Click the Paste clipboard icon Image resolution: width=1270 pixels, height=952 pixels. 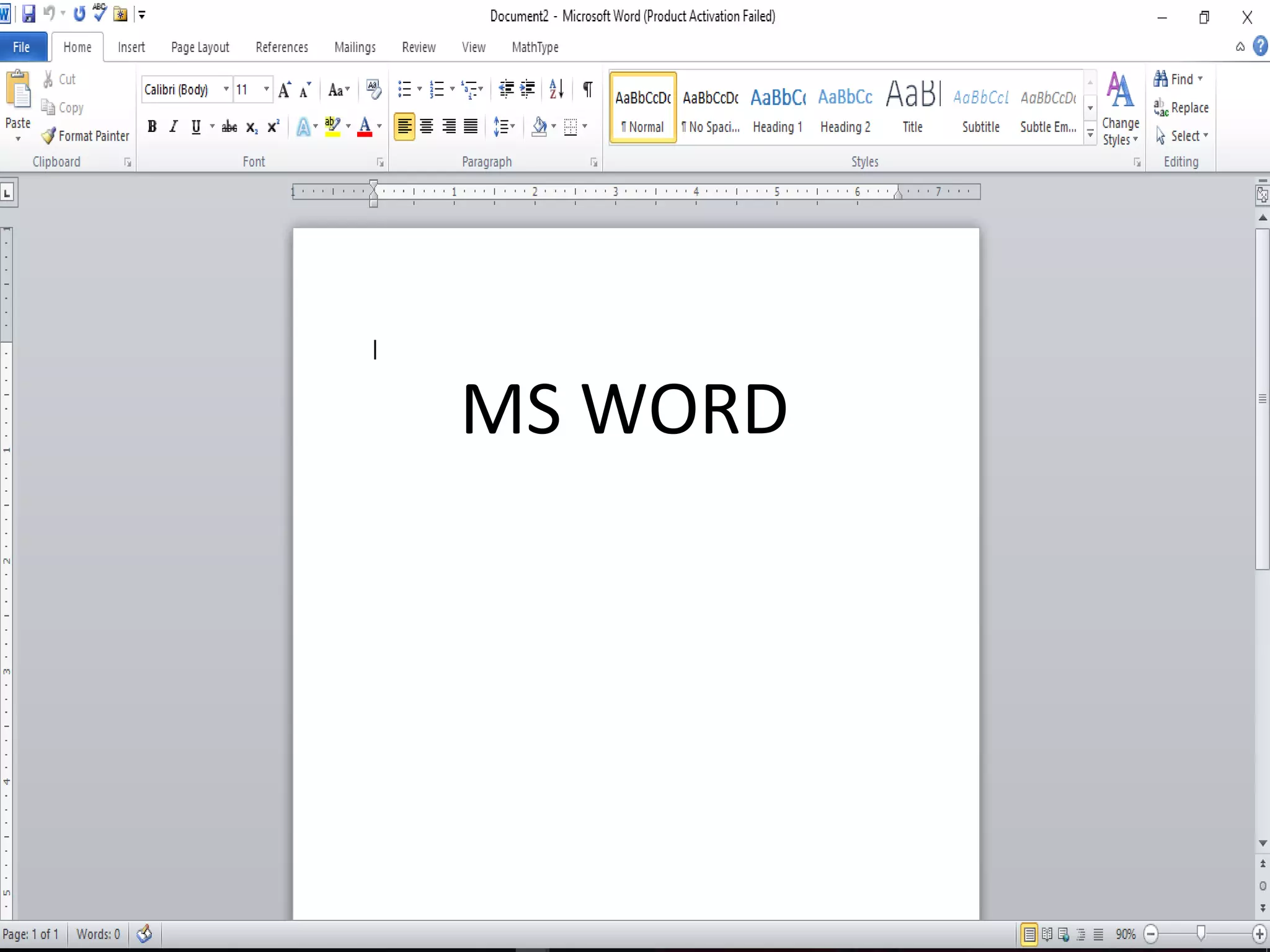(x=18, y=90)
